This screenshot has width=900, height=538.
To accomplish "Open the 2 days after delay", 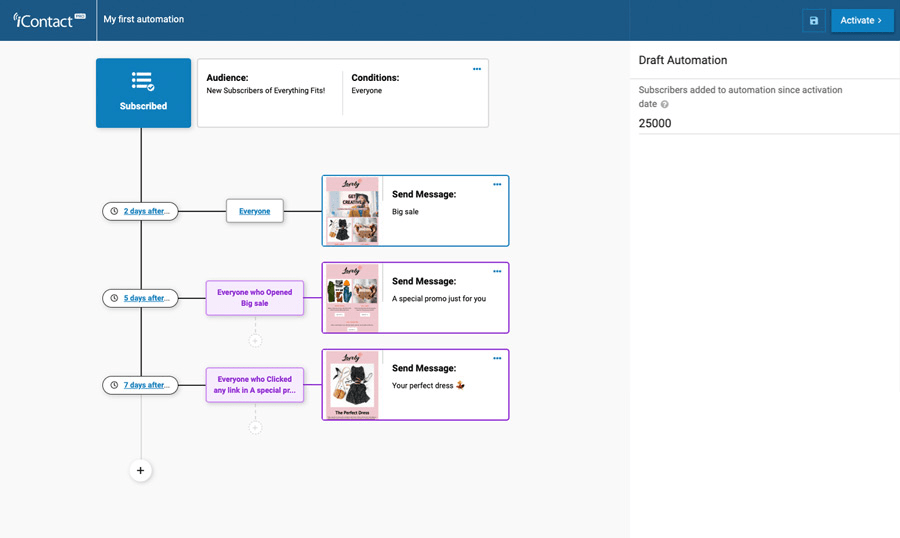I will click(140, 211).
